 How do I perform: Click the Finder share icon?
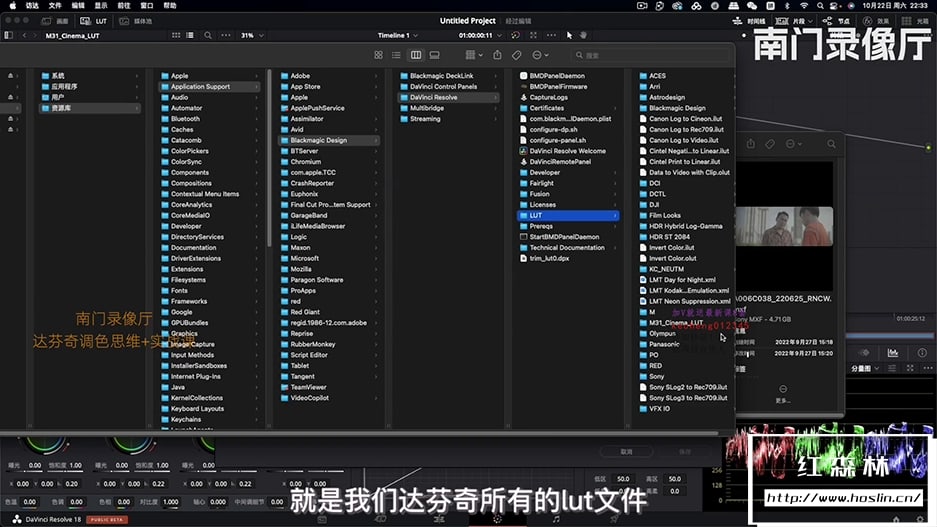[x=495, y=54]
